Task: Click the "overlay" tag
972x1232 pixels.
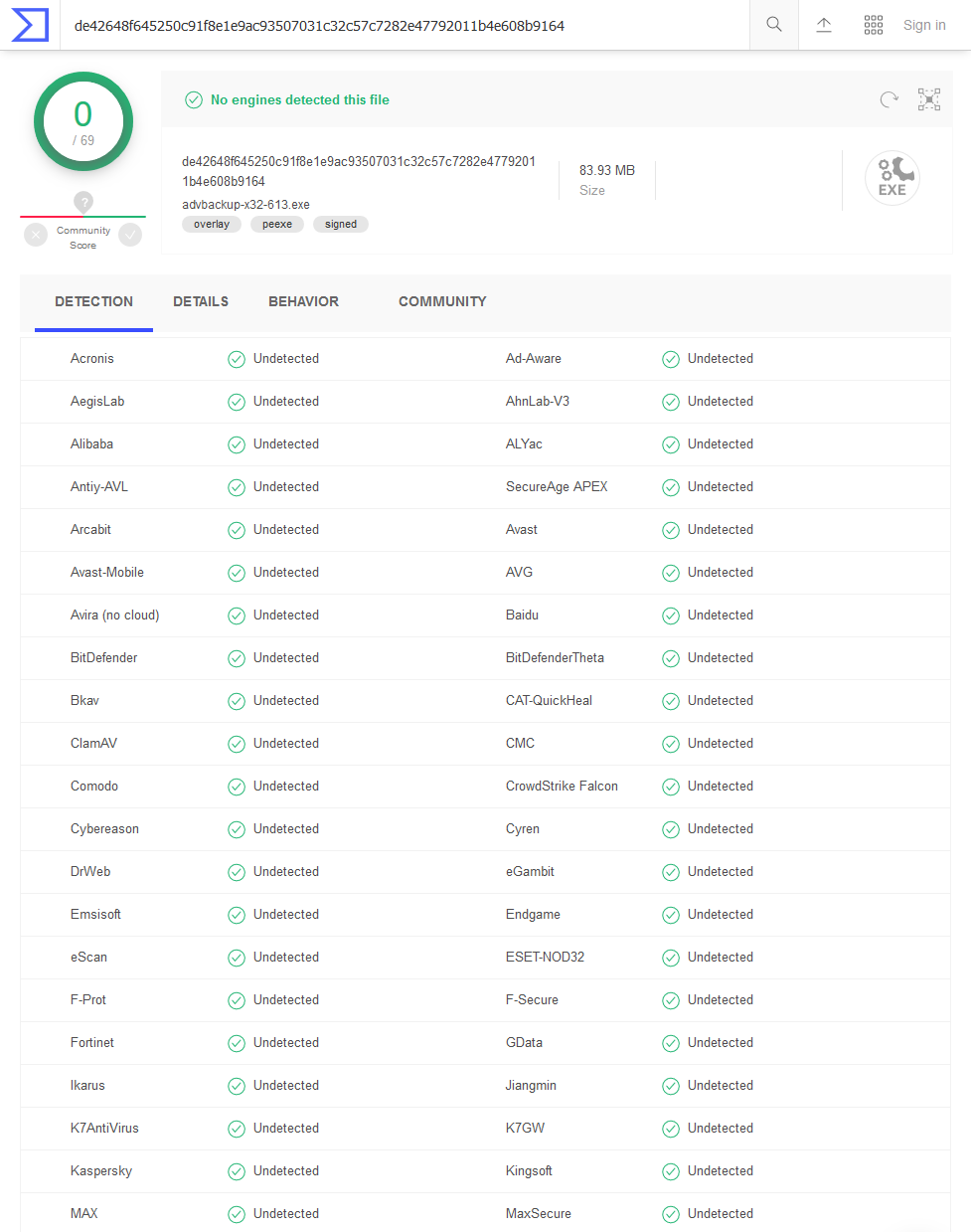Action: (x=212, y=225)
